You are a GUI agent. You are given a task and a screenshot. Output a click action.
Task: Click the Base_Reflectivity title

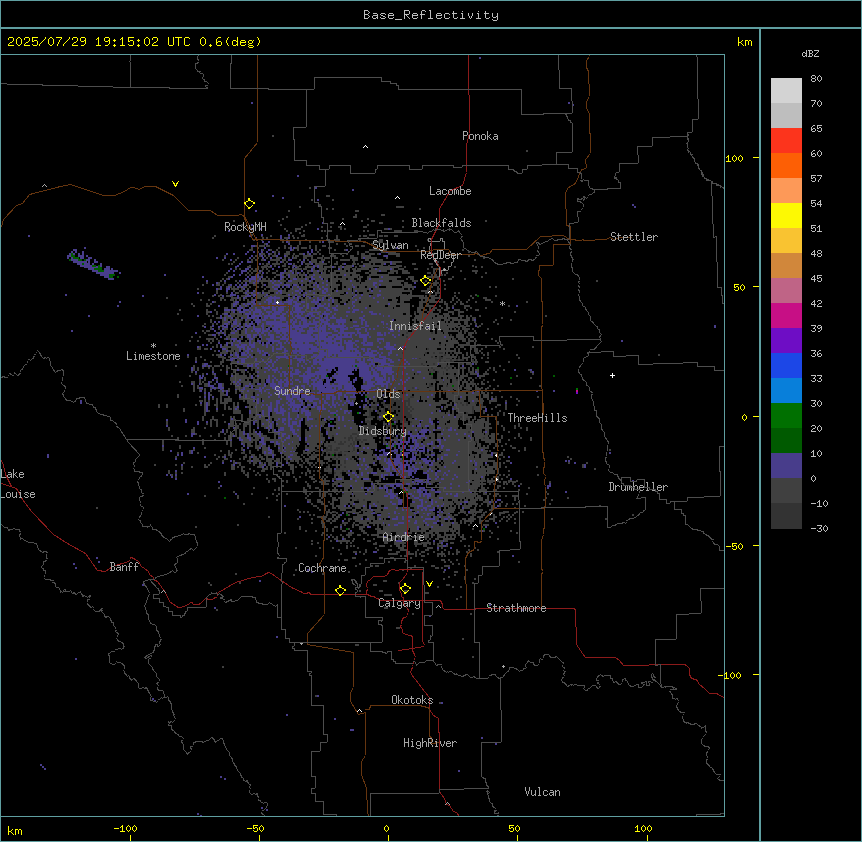pyautogui.click(x=431, y=15)
